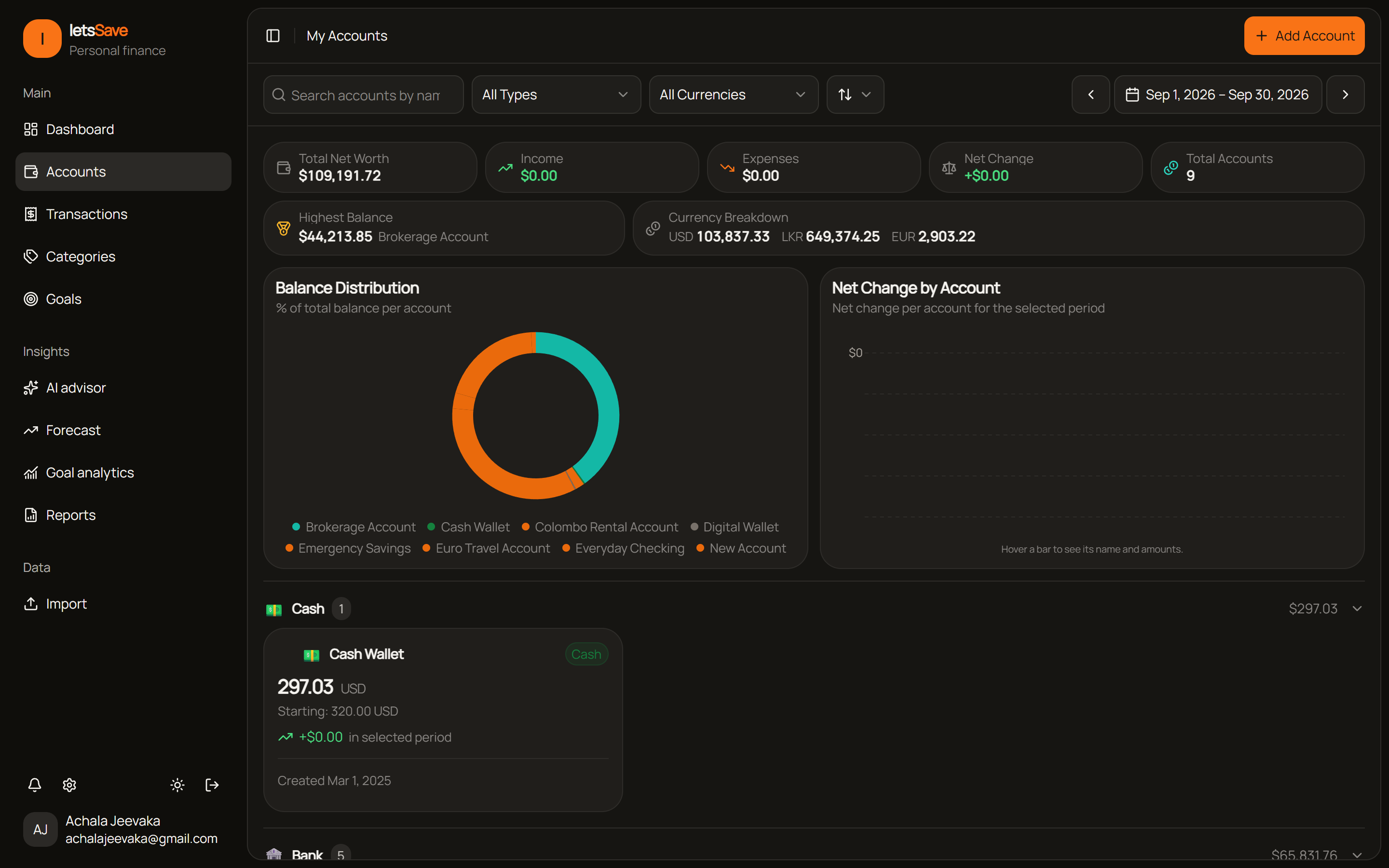Click Cash Wallet card money icon
The height and width of the screenshot is (868, 1389).
(x=311, y=655)
